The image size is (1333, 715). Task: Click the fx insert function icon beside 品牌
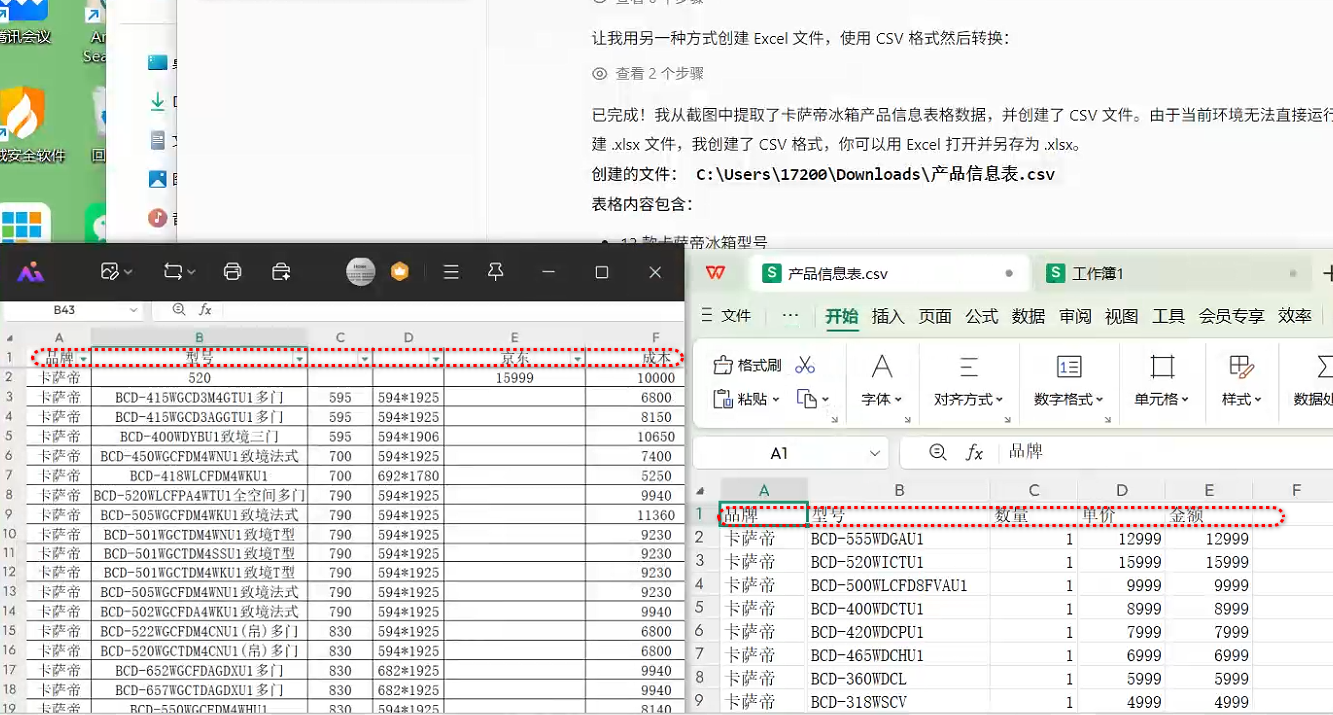coord(974,453)
